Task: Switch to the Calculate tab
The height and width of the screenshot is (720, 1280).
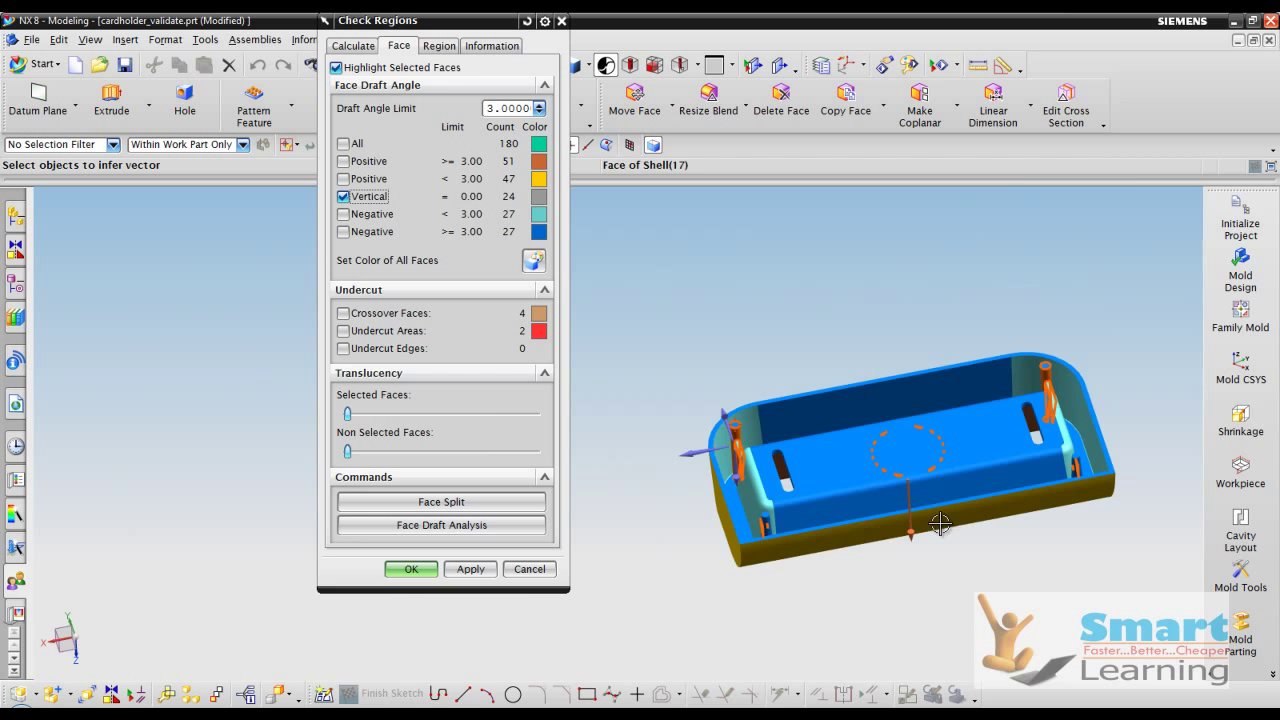Action: (353, 46)
